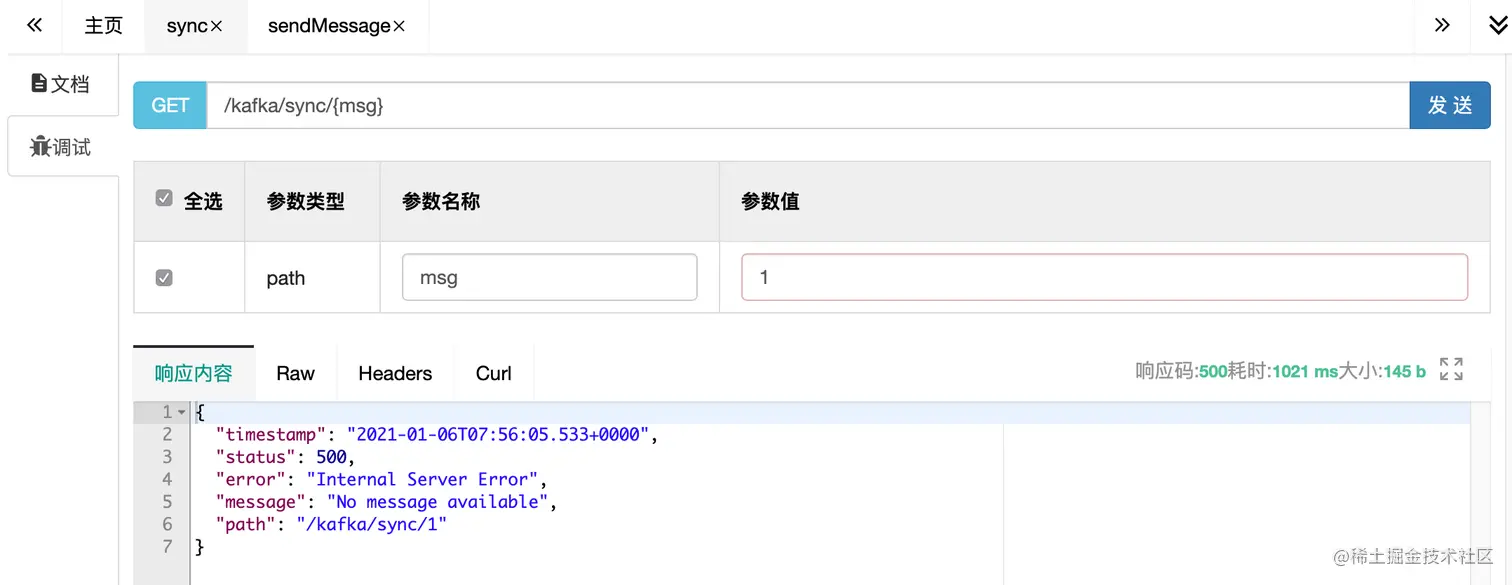Click line number 7 in the gutter
The width and height of the screenshot is (1512, 585).
coord(167,547)
